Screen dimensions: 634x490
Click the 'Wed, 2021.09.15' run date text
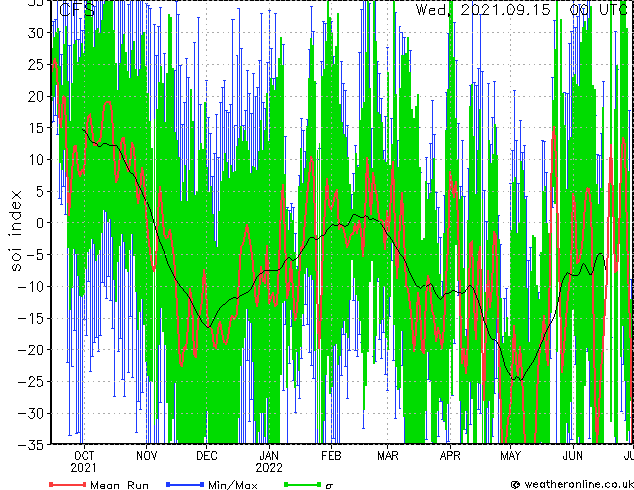[483, 10]
